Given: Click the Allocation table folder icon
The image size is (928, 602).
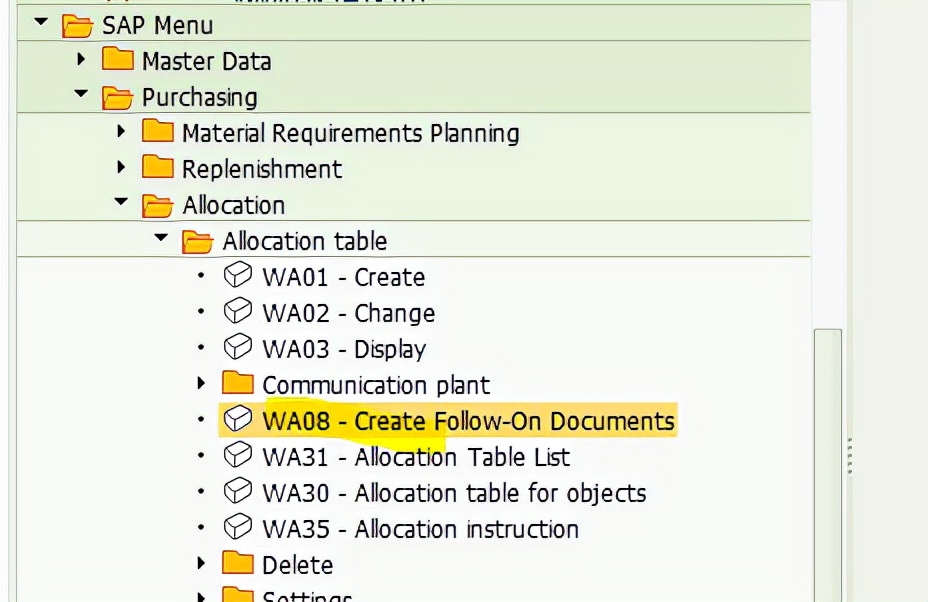Looking at the screenshot, I should (198, 240).
